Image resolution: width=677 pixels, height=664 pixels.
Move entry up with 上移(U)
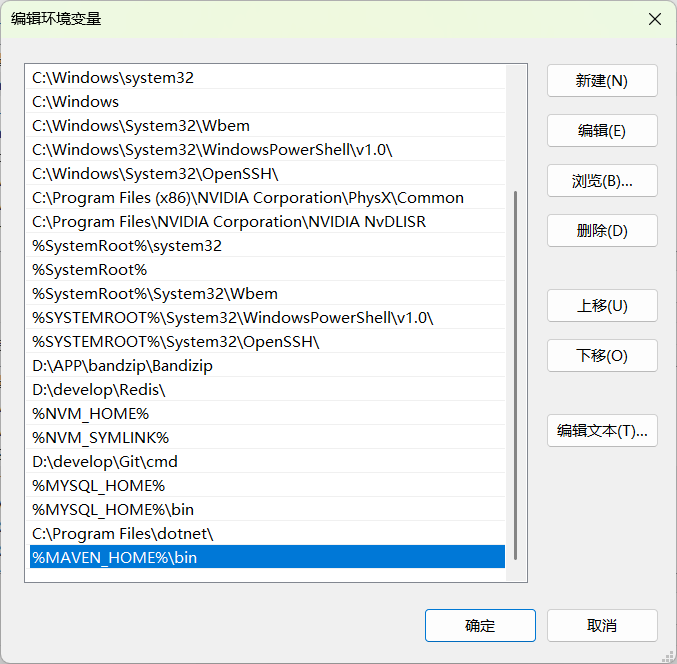click(602, 306)
